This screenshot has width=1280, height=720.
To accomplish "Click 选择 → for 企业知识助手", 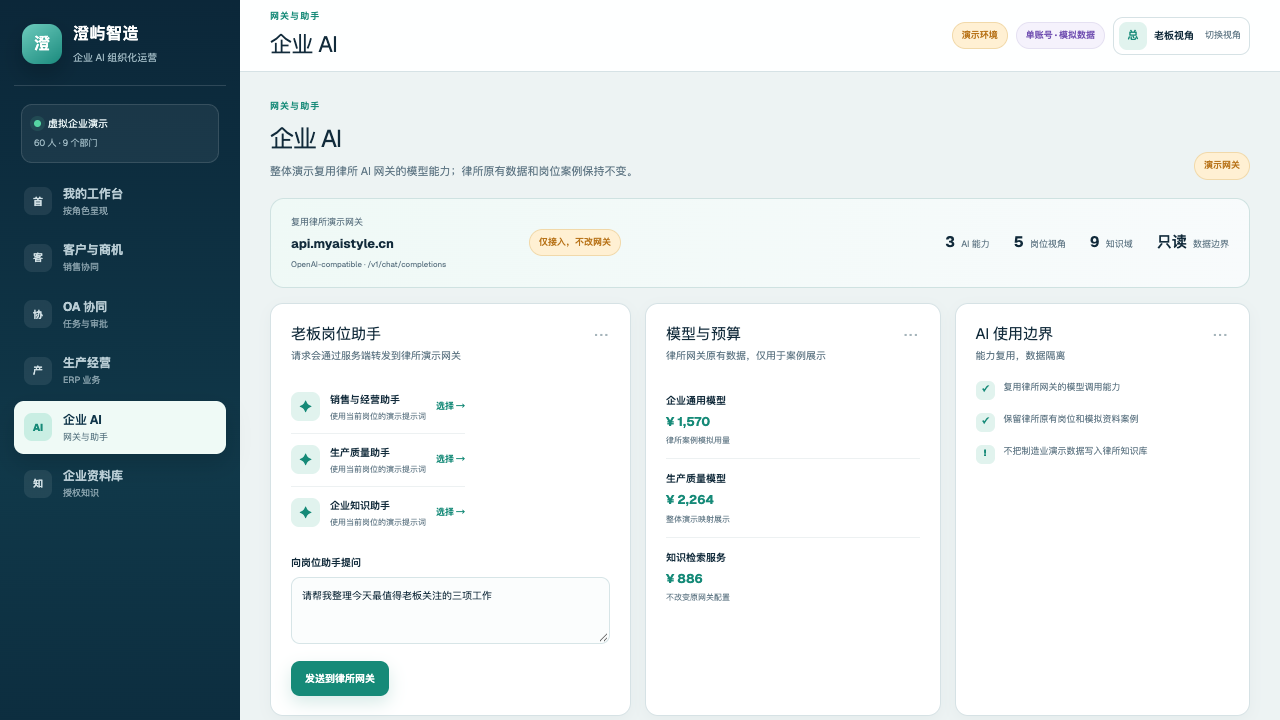I will (x=450, y=512).
